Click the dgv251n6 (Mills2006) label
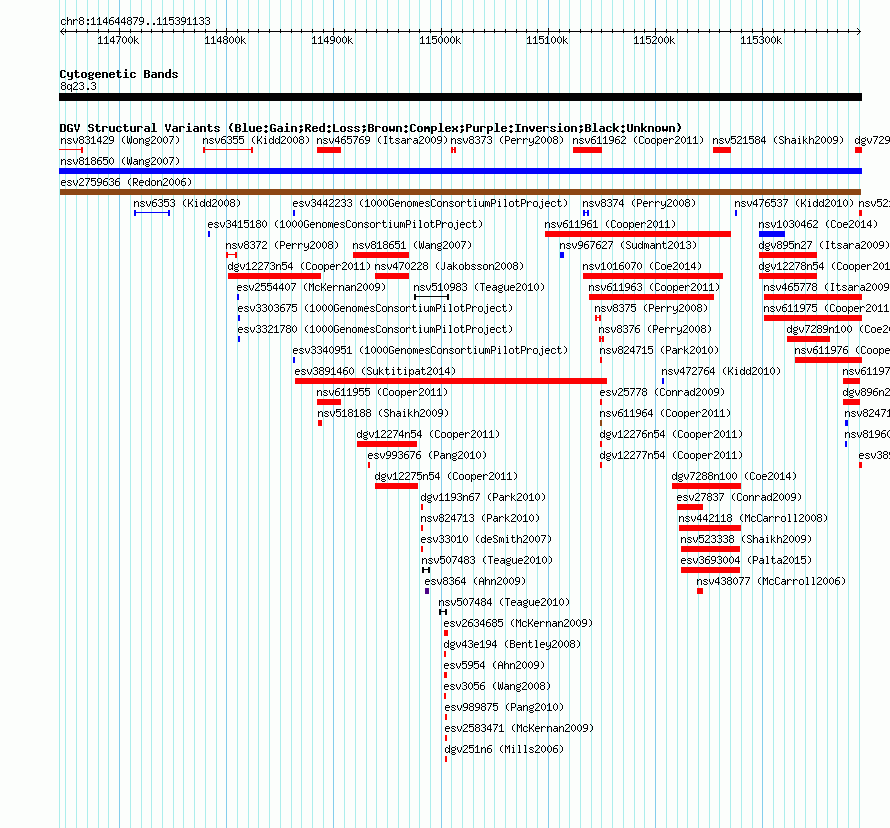890x828 pixels. click(x=504, y=749)
